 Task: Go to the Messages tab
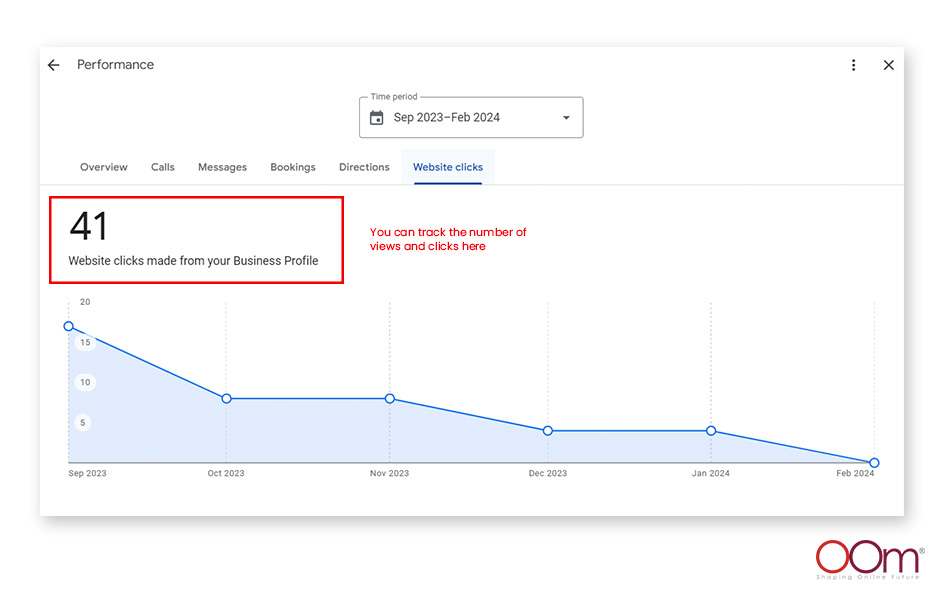(222, 167)
